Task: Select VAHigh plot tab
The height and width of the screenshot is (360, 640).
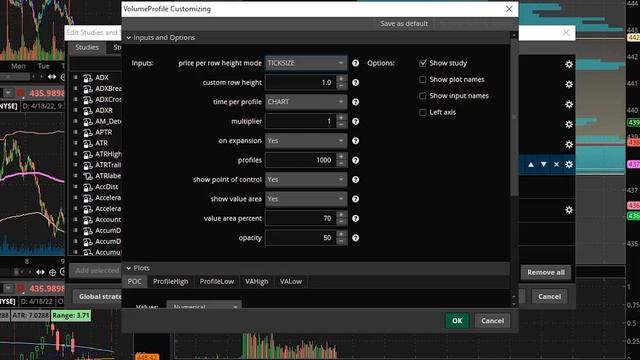Action: (256, 282)
